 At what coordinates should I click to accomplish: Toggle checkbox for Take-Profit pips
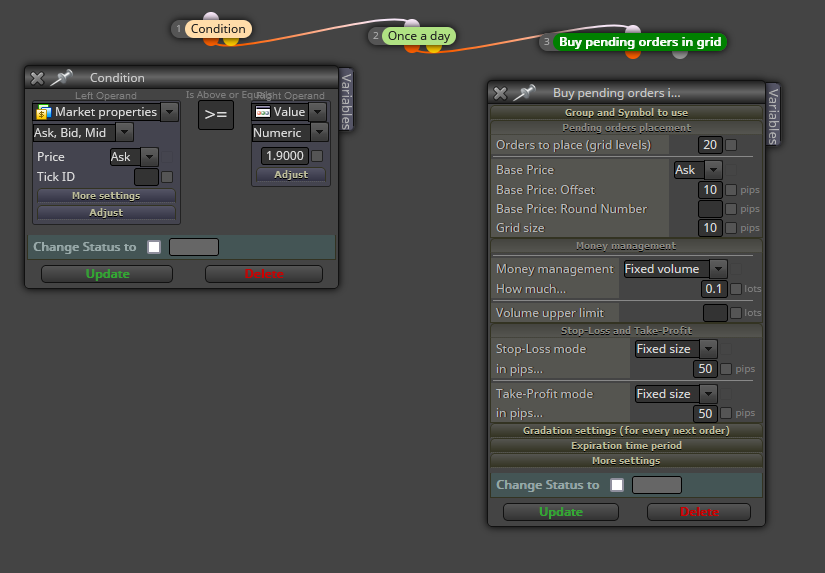726,413
